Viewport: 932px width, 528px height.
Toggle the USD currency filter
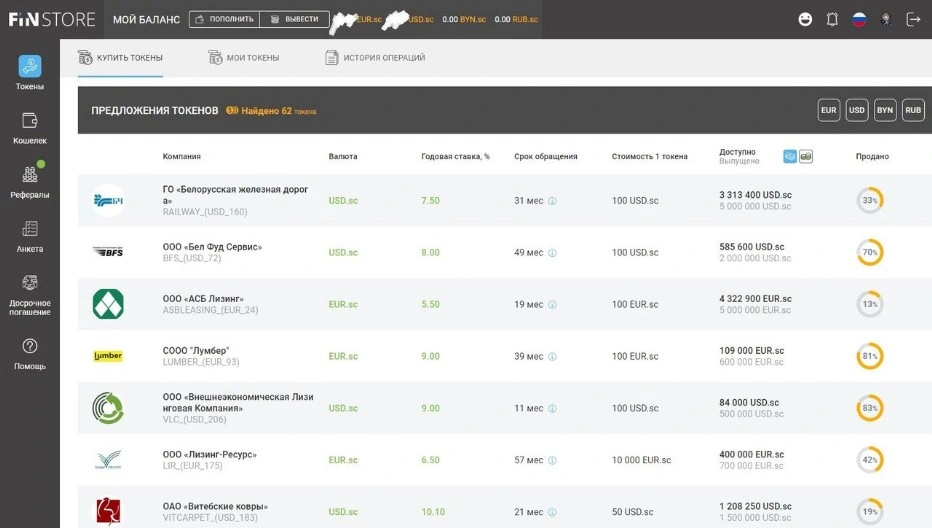point(856,110)
